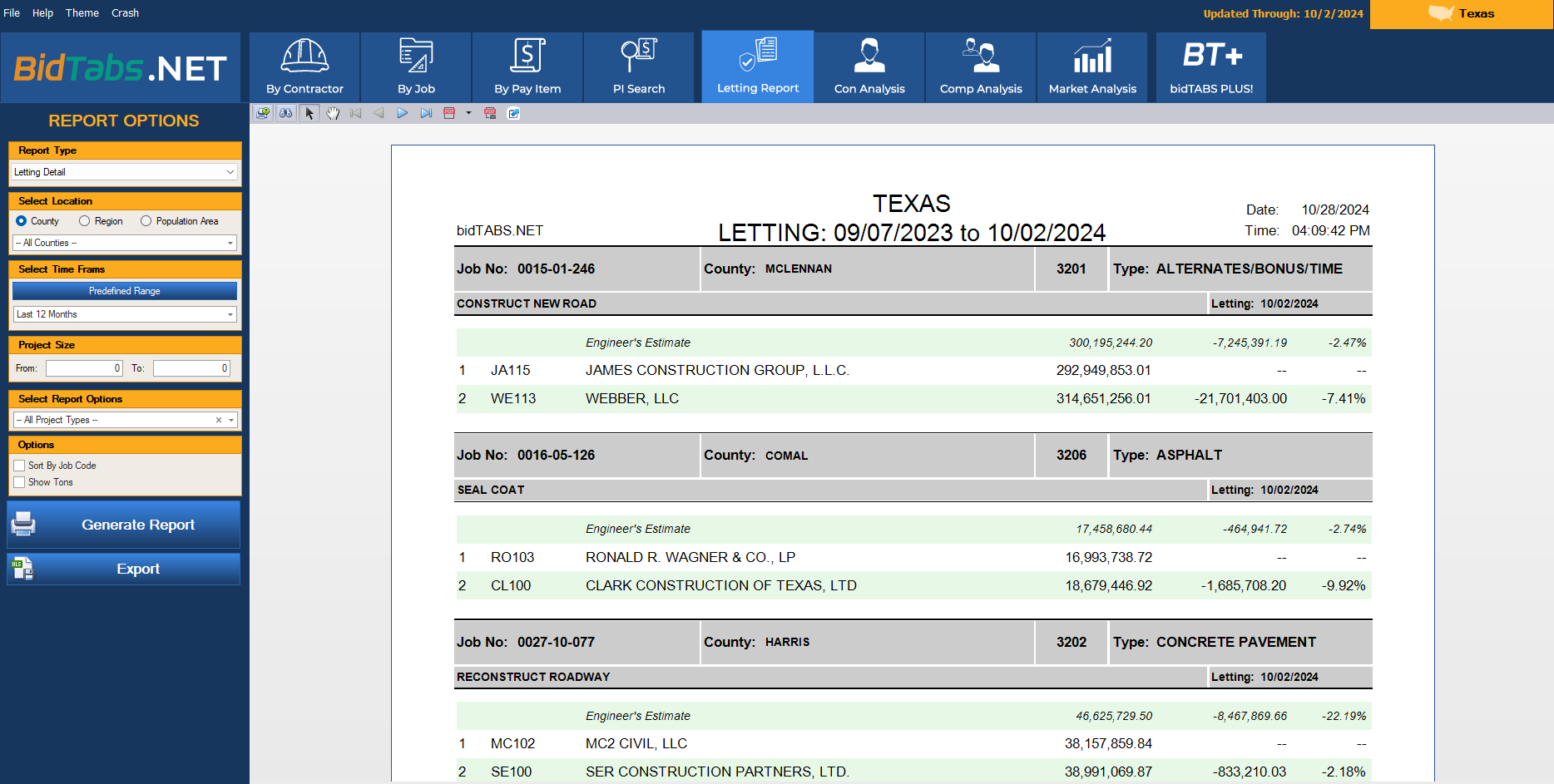Viewport: 1554px width, 784px height.
Task: Click the RECONSTRUCT ROADWAY description
Action: [x=533, y=677]
